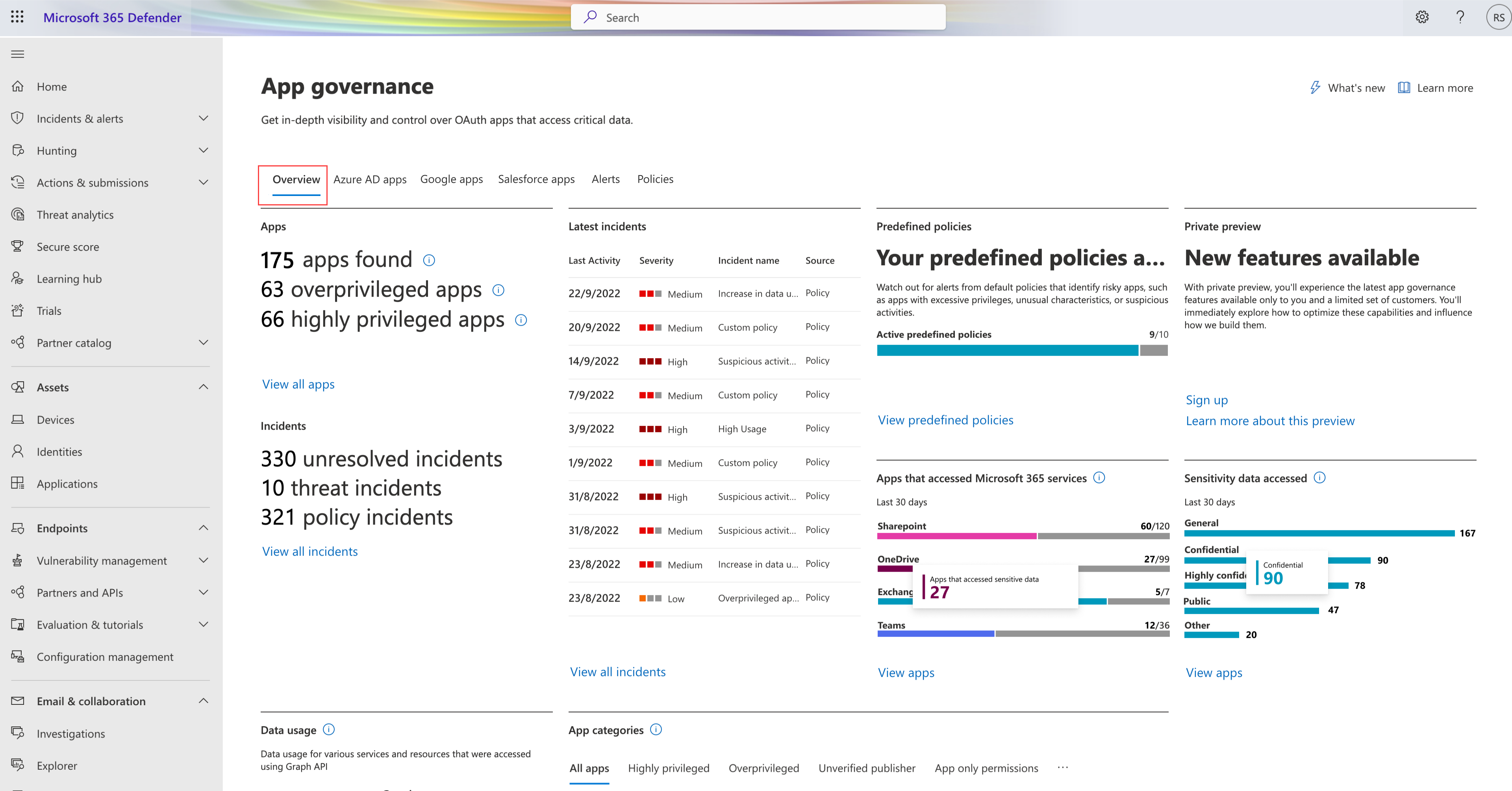Click the Incidents & alerts icon
1512x791 pixels.
[18, 118]
